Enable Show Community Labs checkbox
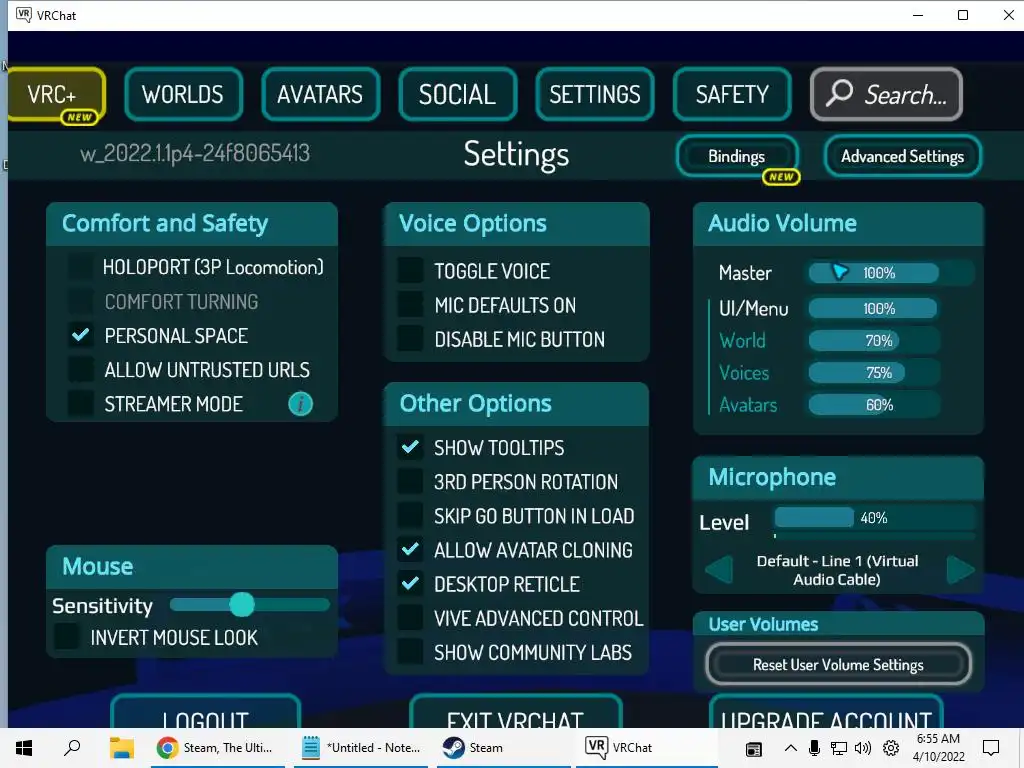This screenshot has width=1024, height=768. (x=410, y=651)
